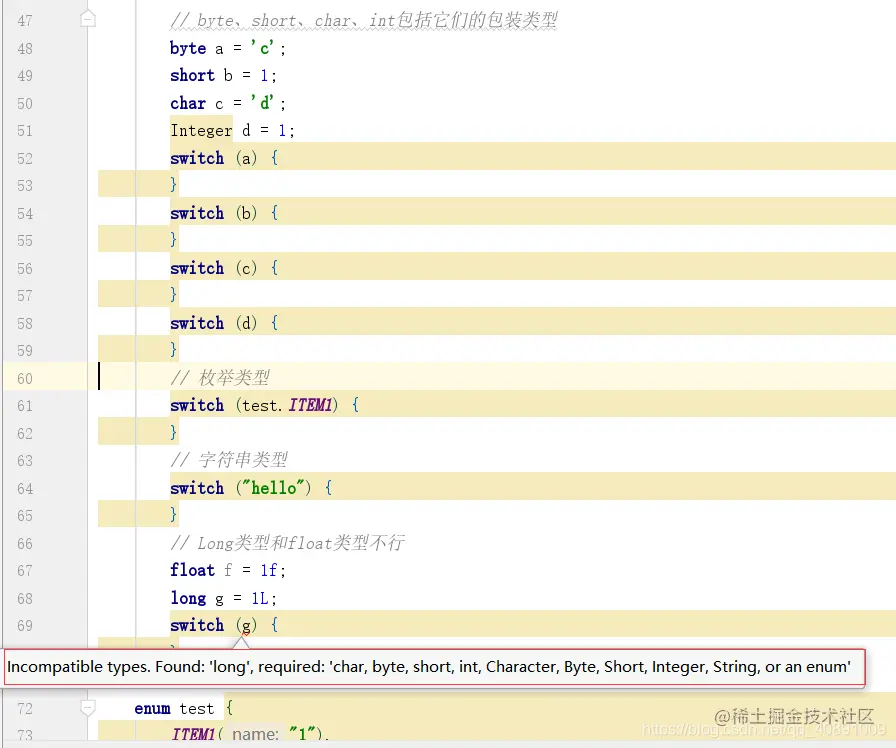Click 'switch' keyword in switch (b)
This screenshot has width=896, height=748.
[197, 213]
